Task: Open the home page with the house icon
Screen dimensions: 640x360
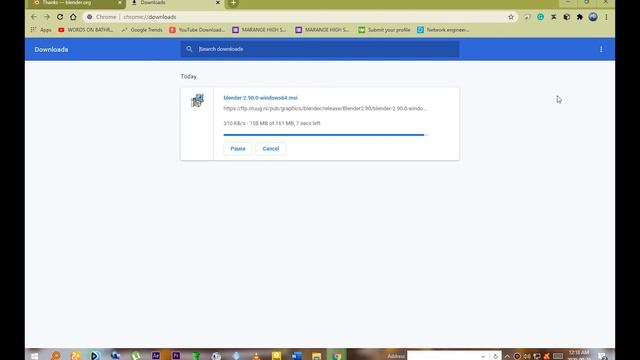Action: point(73,17)
